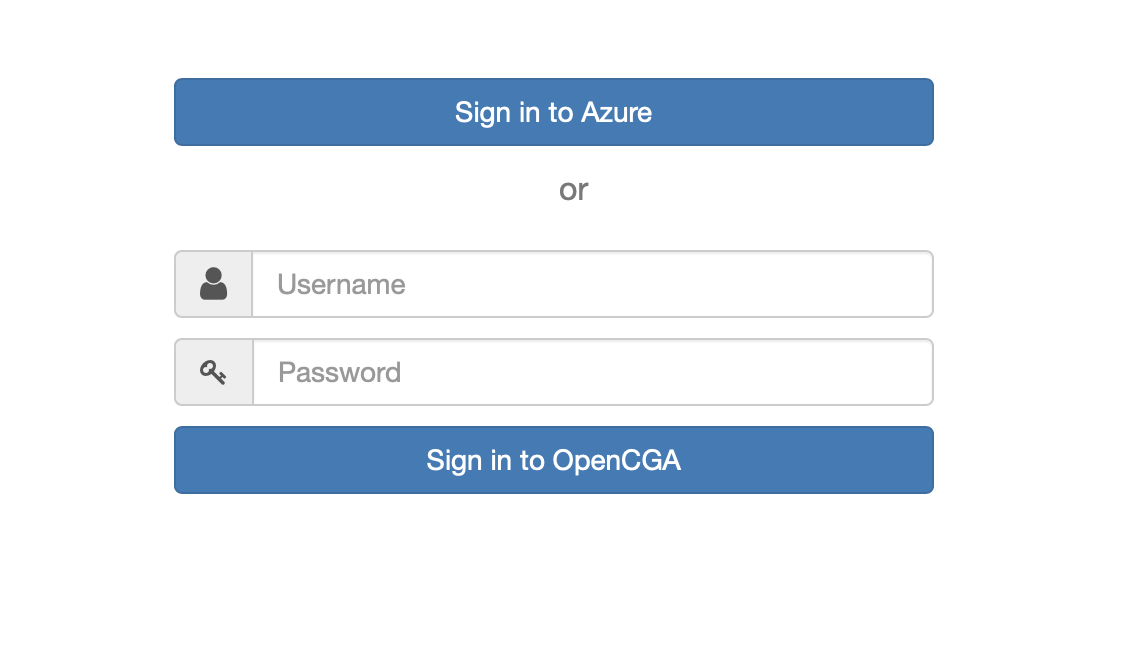Choose Azure single sign-on option
Screen dimensions: 1128x646
tap(553, 112)
